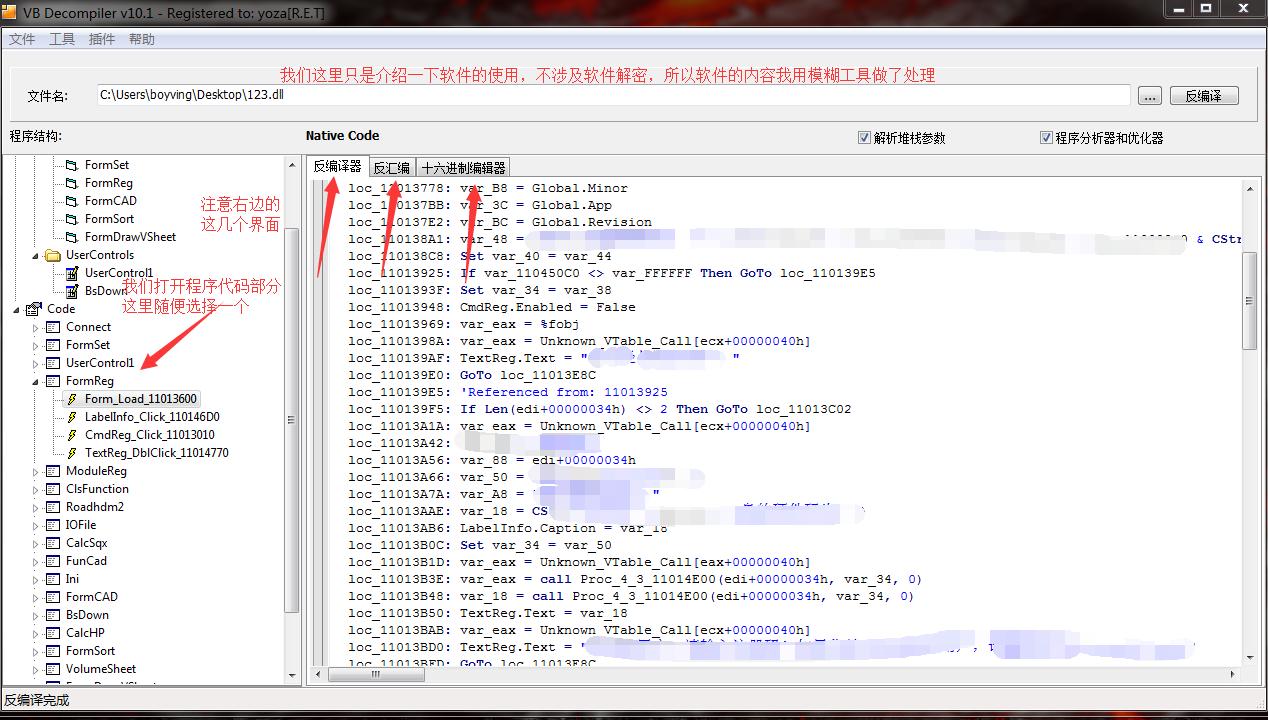Select the FormCAD form icon in the tree
The height and width of the screenshot is (720, 1268).
(72, 200)
